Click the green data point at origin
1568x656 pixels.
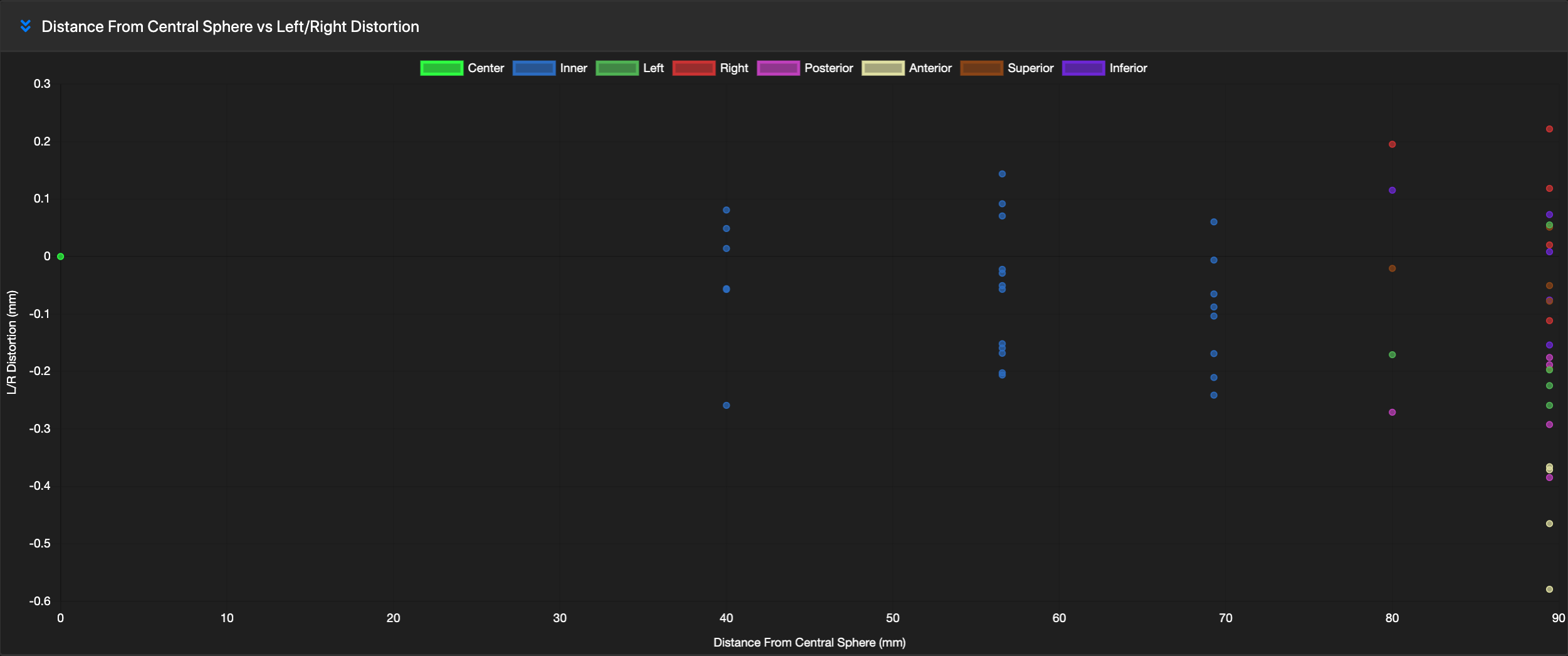click(60, 257)
